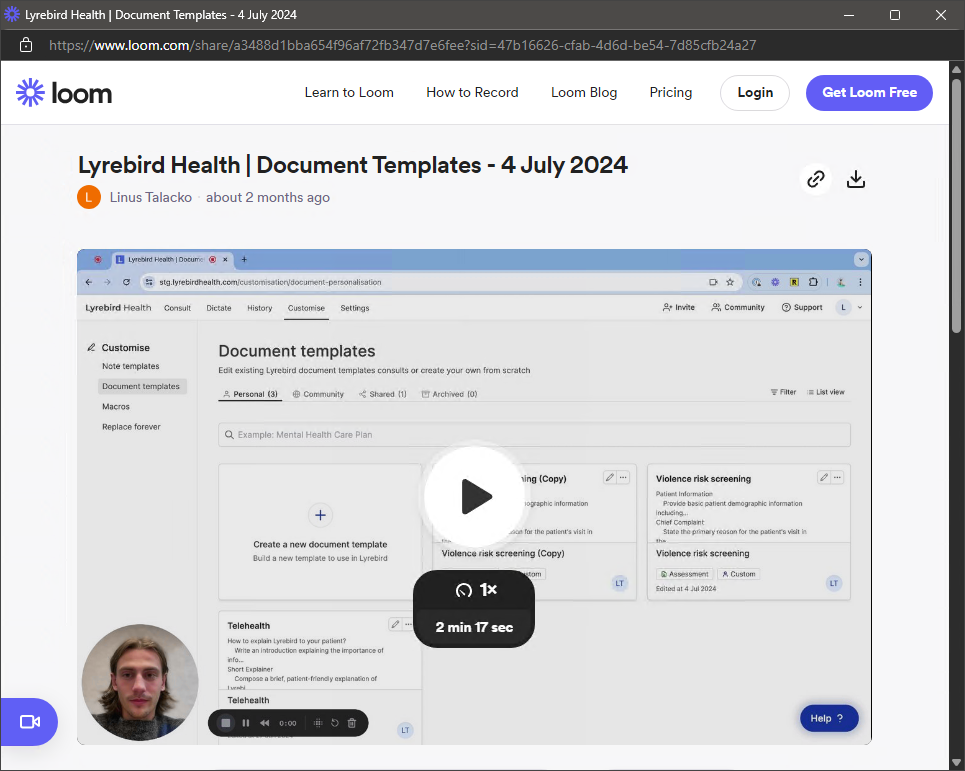
Task: Click the Custom tag on Violence risk screening
Action: pyautogui.click(x=739, y=574)
